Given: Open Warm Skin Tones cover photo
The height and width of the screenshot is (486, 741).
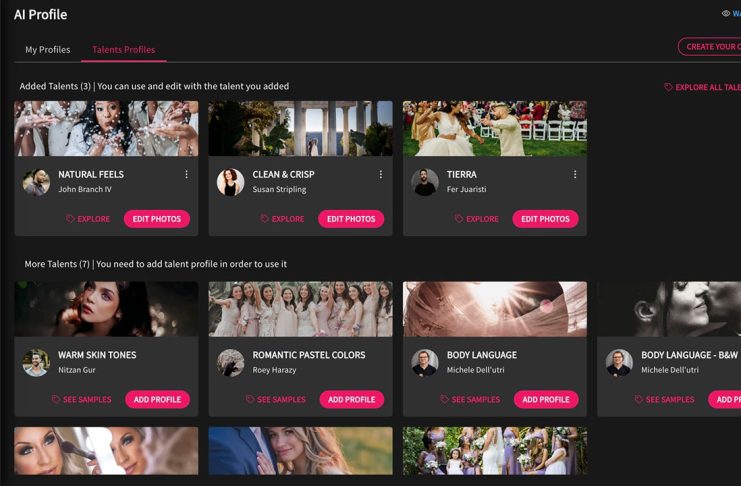Looking at the screenshot, I should pyautogui.click(x=106, y=309).
